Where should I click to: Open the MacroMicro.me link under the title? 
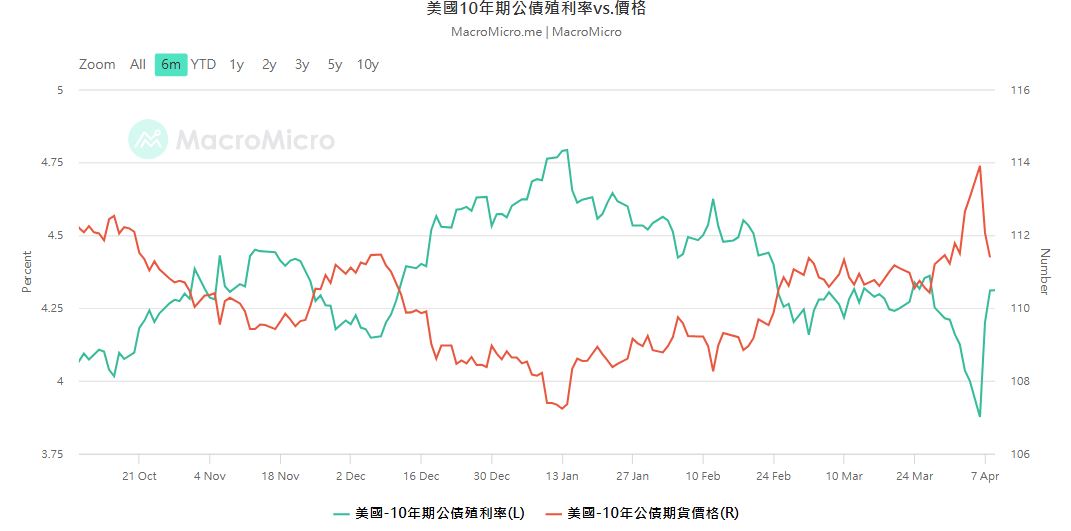click(x=497, y=32)
